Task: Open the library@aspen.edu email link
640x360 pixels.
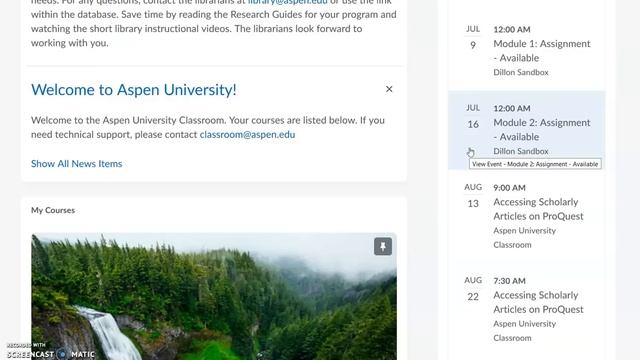Action: [288, 2]
